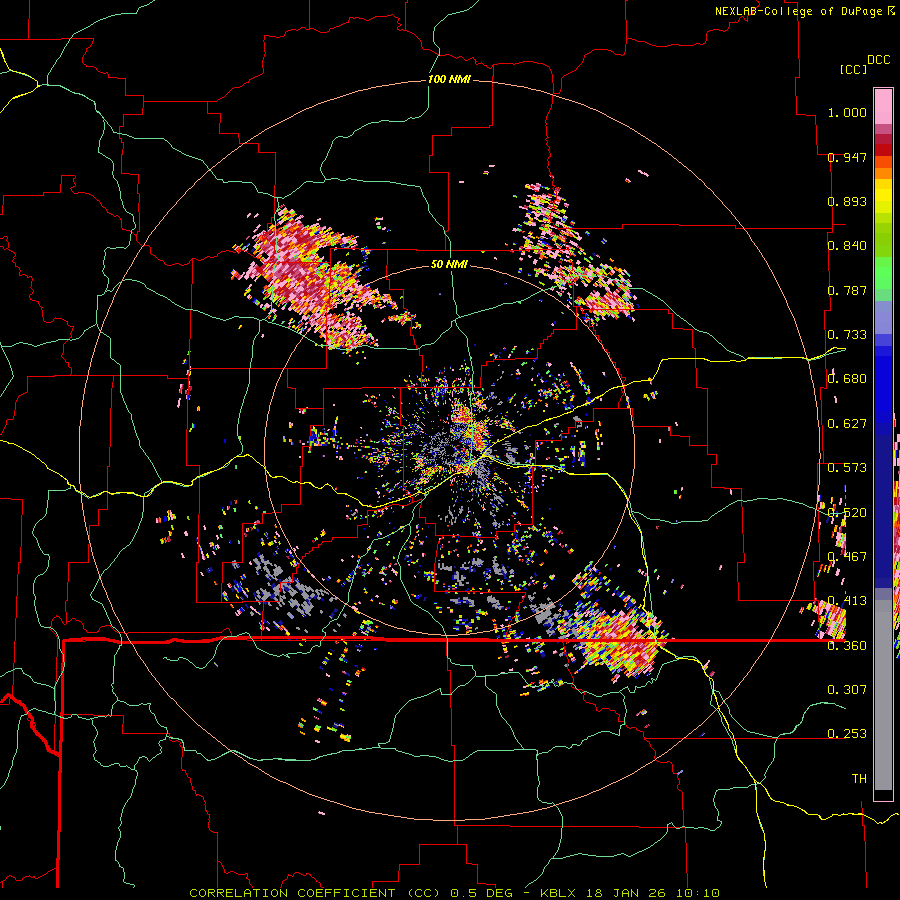
Task: Click the Correlation Coefficient KBLX caption at bottom
Action: click(x=454, y=893)
